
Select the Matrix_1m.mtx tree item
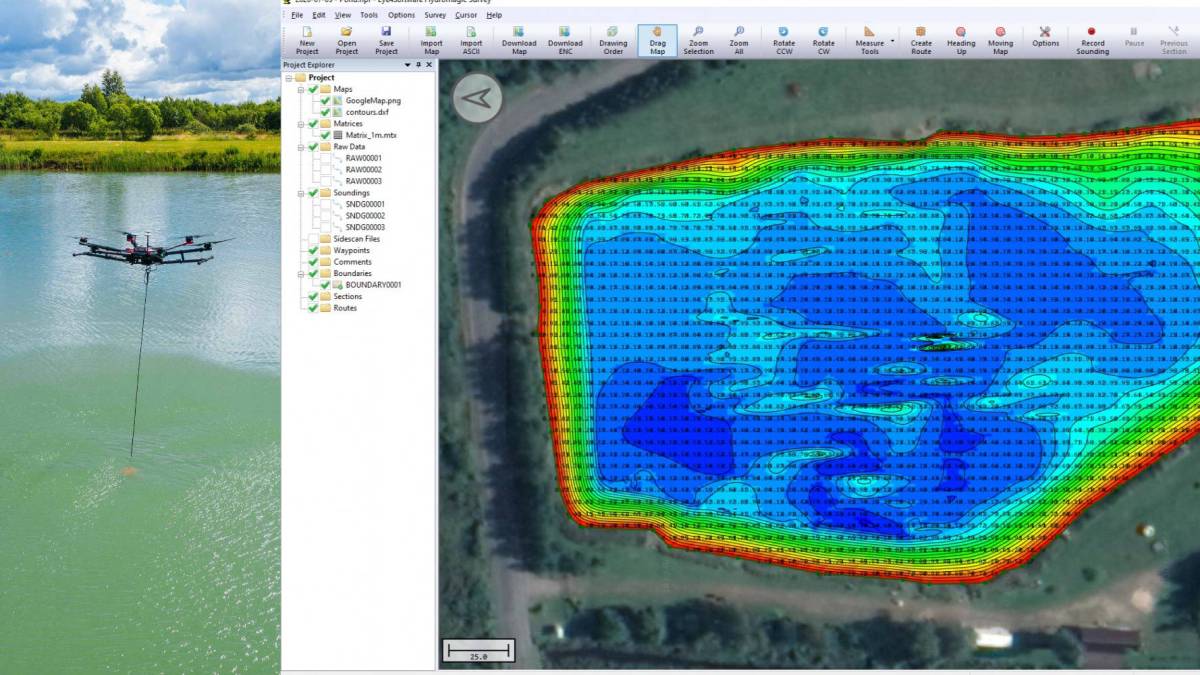tap(371, 135)
